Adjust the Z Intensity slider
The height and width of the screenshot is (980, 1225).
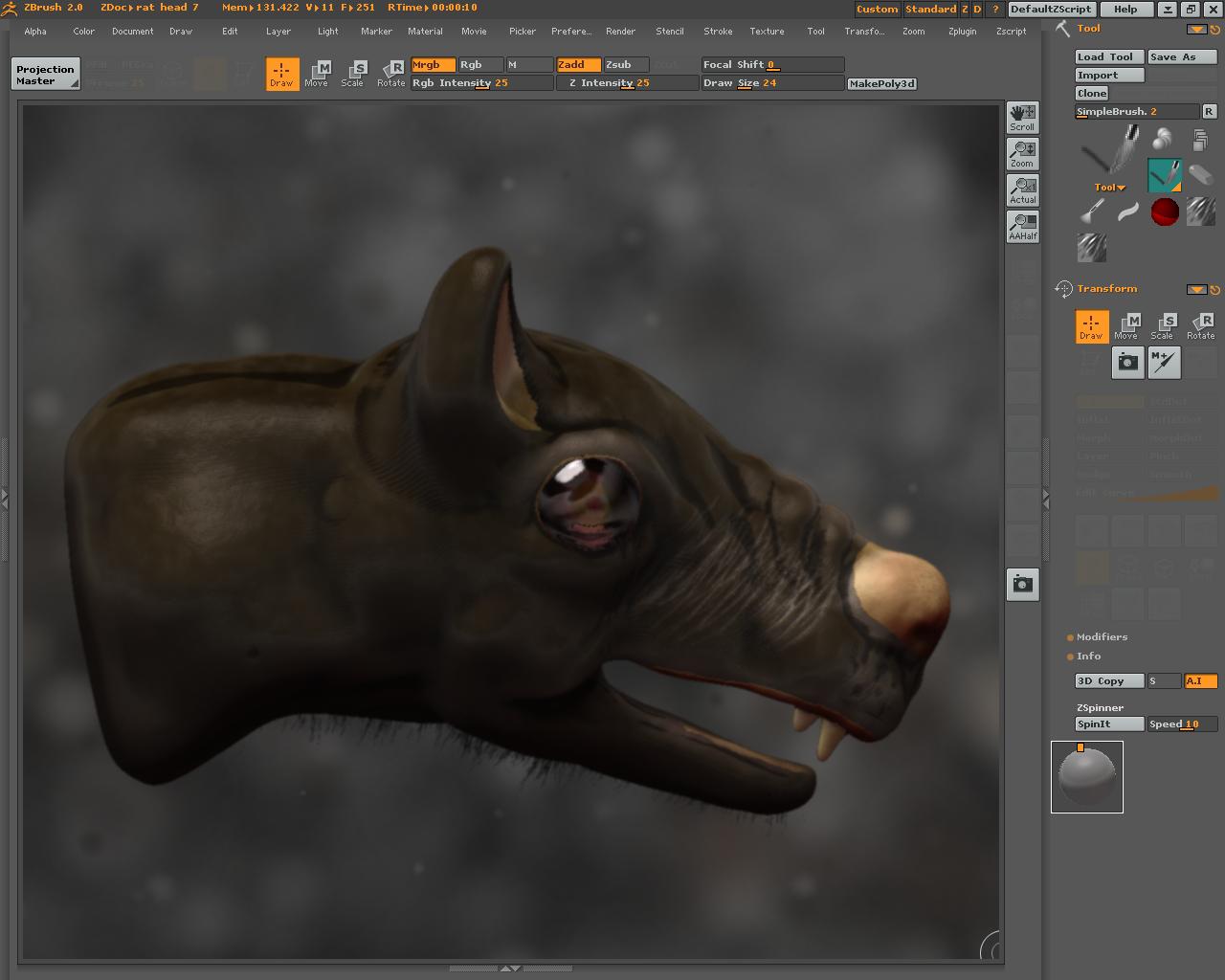[x=627, y=83]
